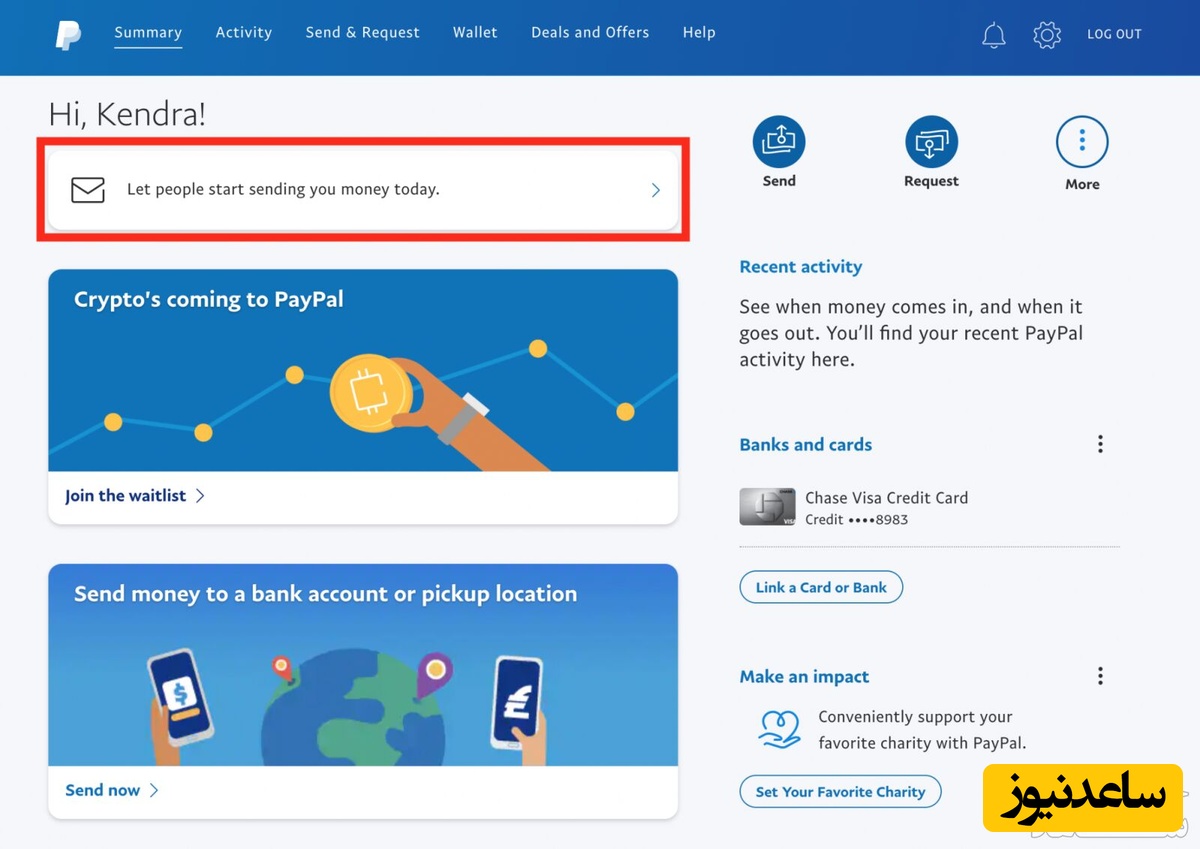This screenshot has width=1200, height=849.
Task: Select the Chase Visa Credit Card thumbnail
Action: point(767,507)
